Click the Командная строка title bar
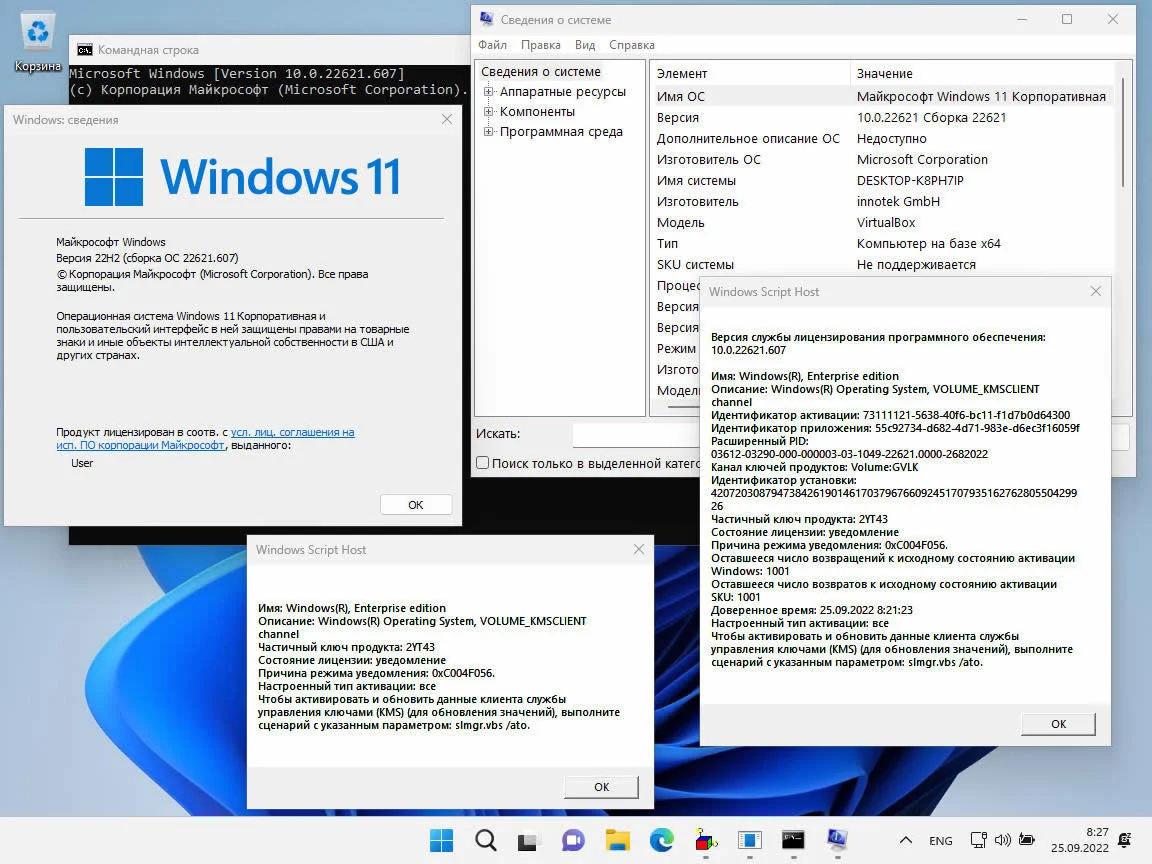This screenshot has width=1152, height=864. point(270,49)
